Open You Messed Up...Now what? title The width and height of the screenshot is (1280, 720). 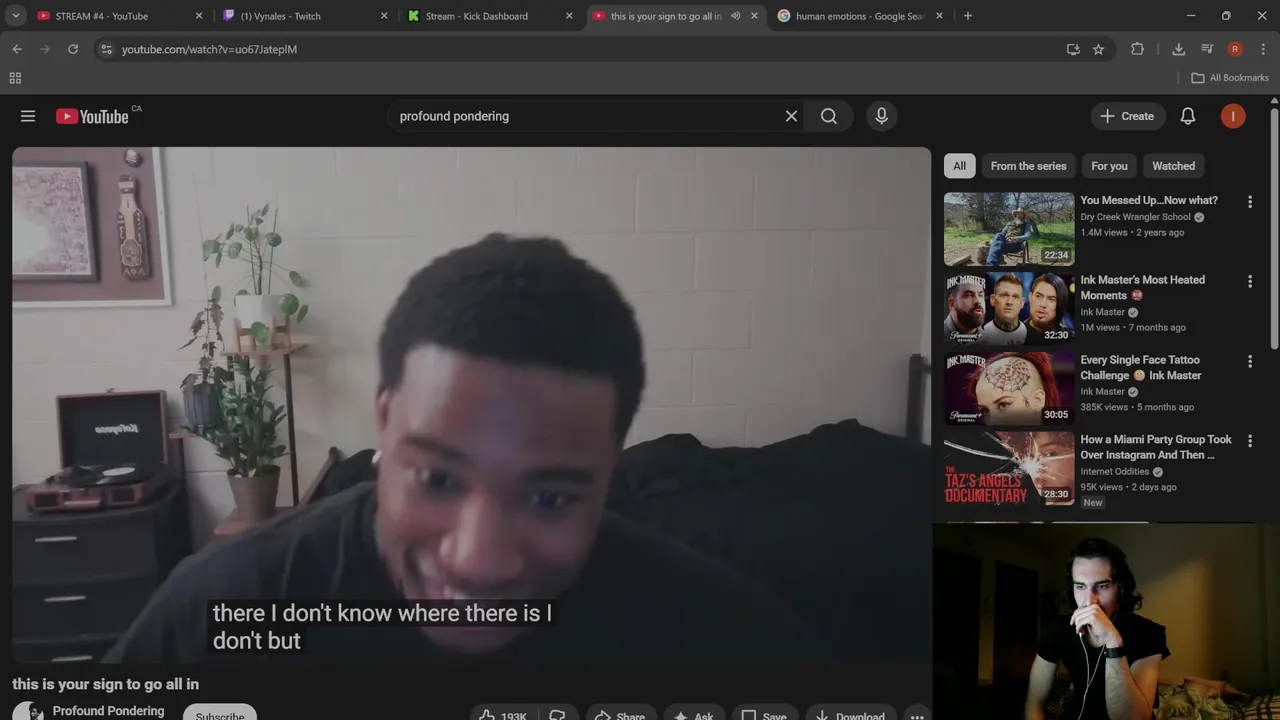pyautogui.click(x=1149, y=200)
